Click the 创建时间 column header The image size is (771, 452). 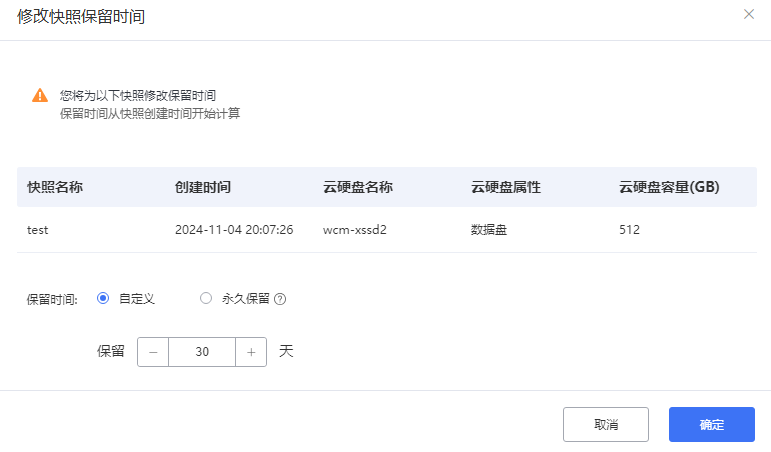(203, 187)
